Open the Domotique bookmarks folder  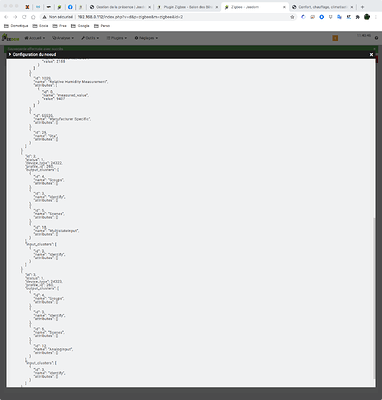[x=16, y=26]
